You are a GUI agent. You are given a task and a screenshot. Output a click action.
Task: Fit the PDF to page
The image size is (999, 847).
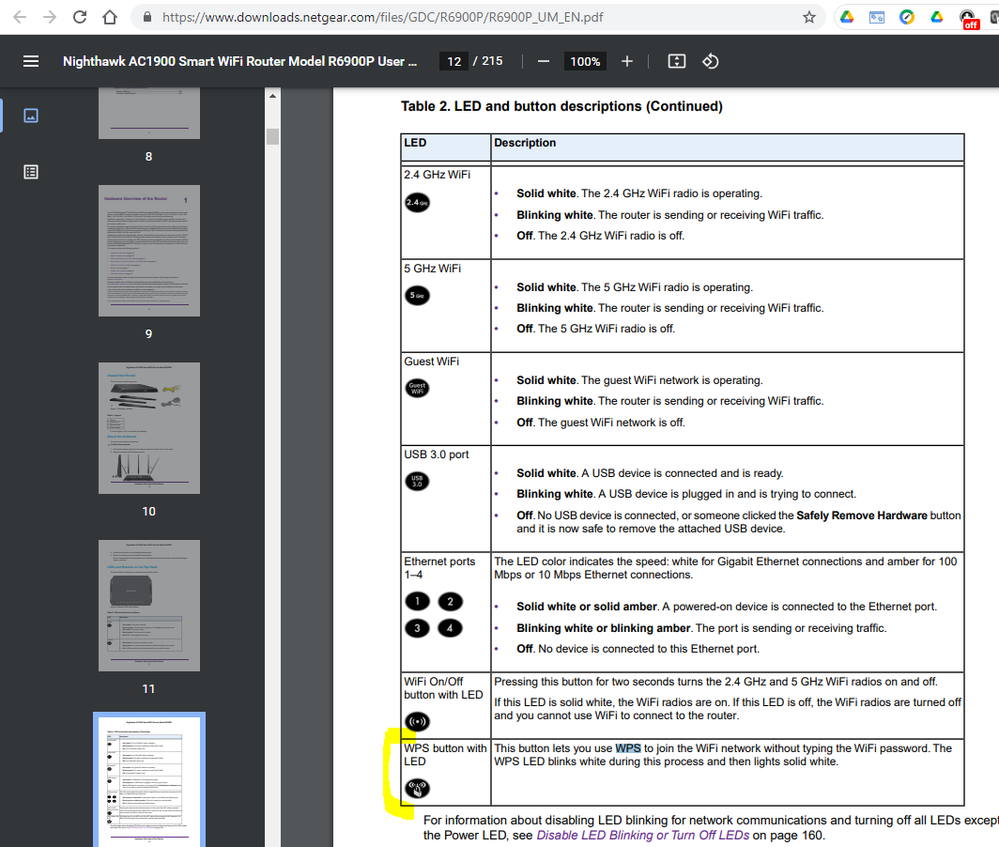[x=677, y=61]
